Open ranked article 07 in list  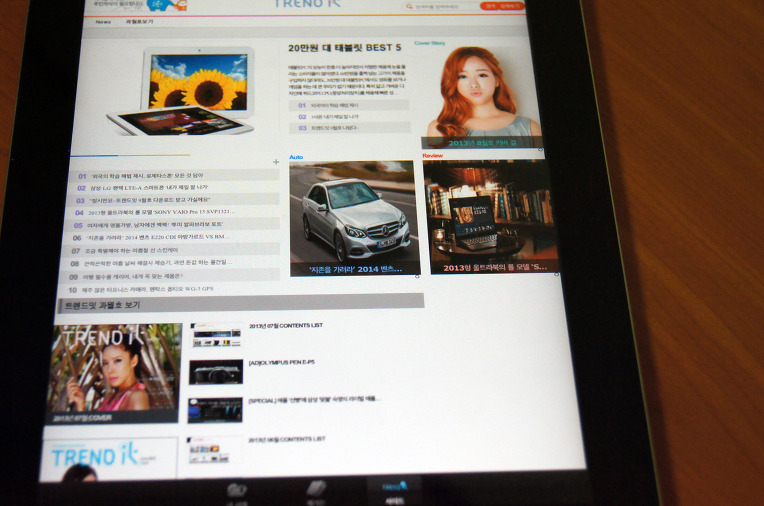pos(170,250)
